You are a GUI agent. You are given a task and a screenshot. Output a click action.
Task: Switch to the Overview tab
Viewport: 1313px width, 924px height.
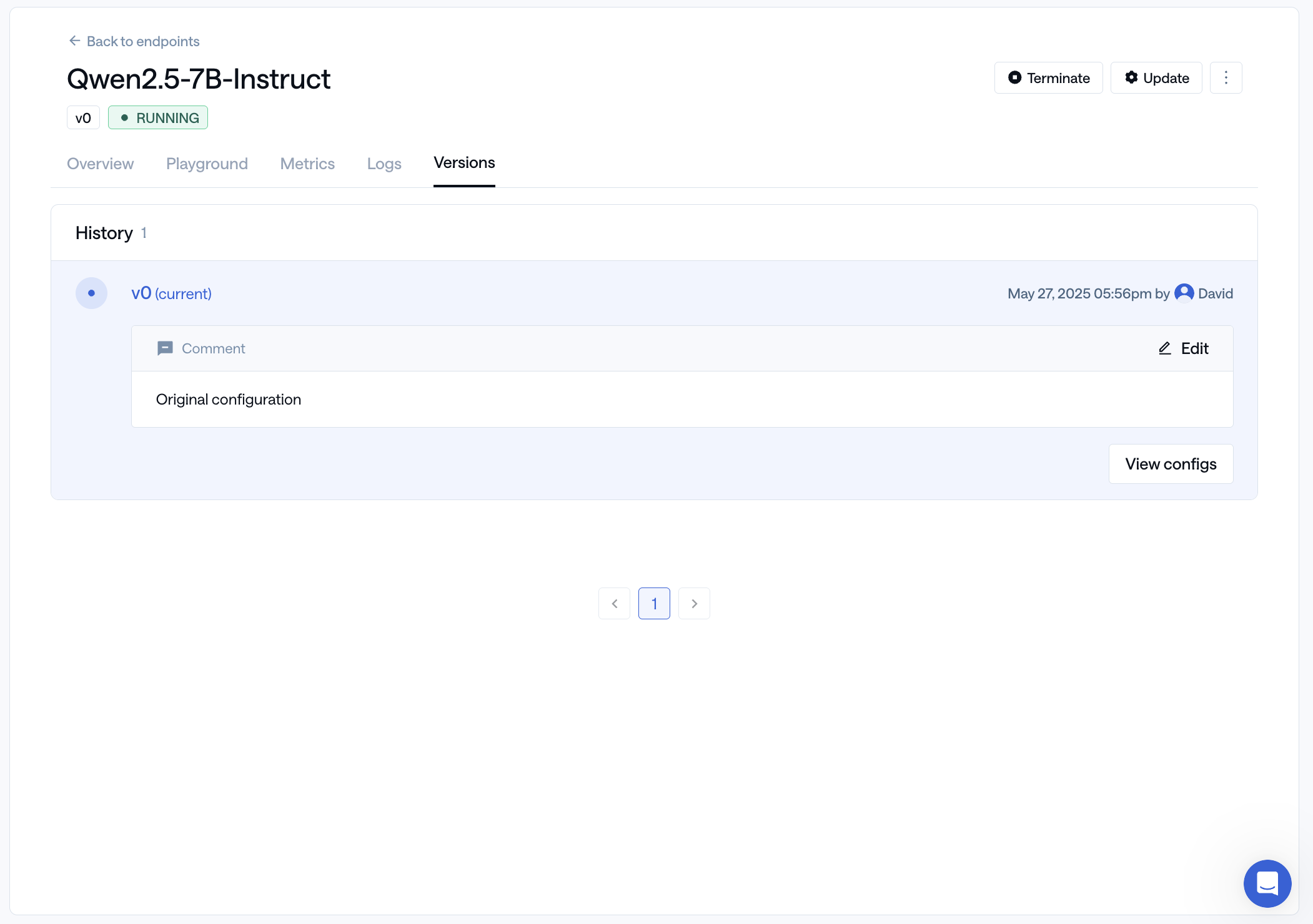click(100, 164)
